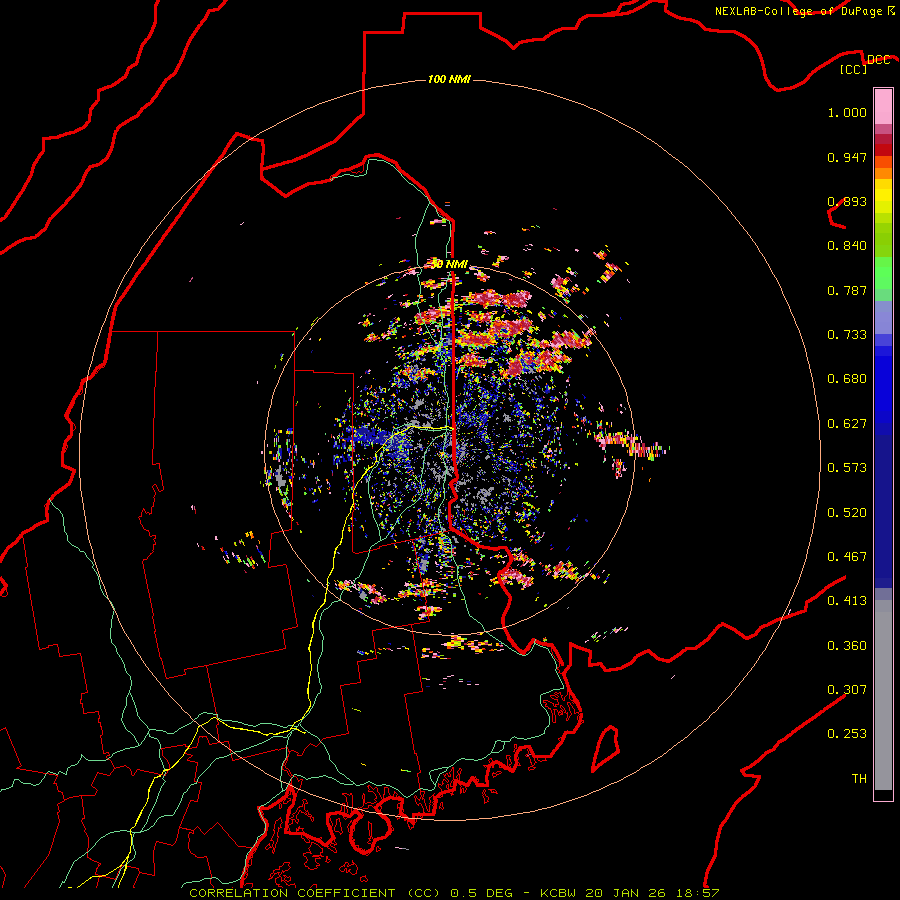Select the 1.000 scale label
Image resolution: width=900 pixels, height=900 pixels.
pyautogui.click(x=847, y=112)
